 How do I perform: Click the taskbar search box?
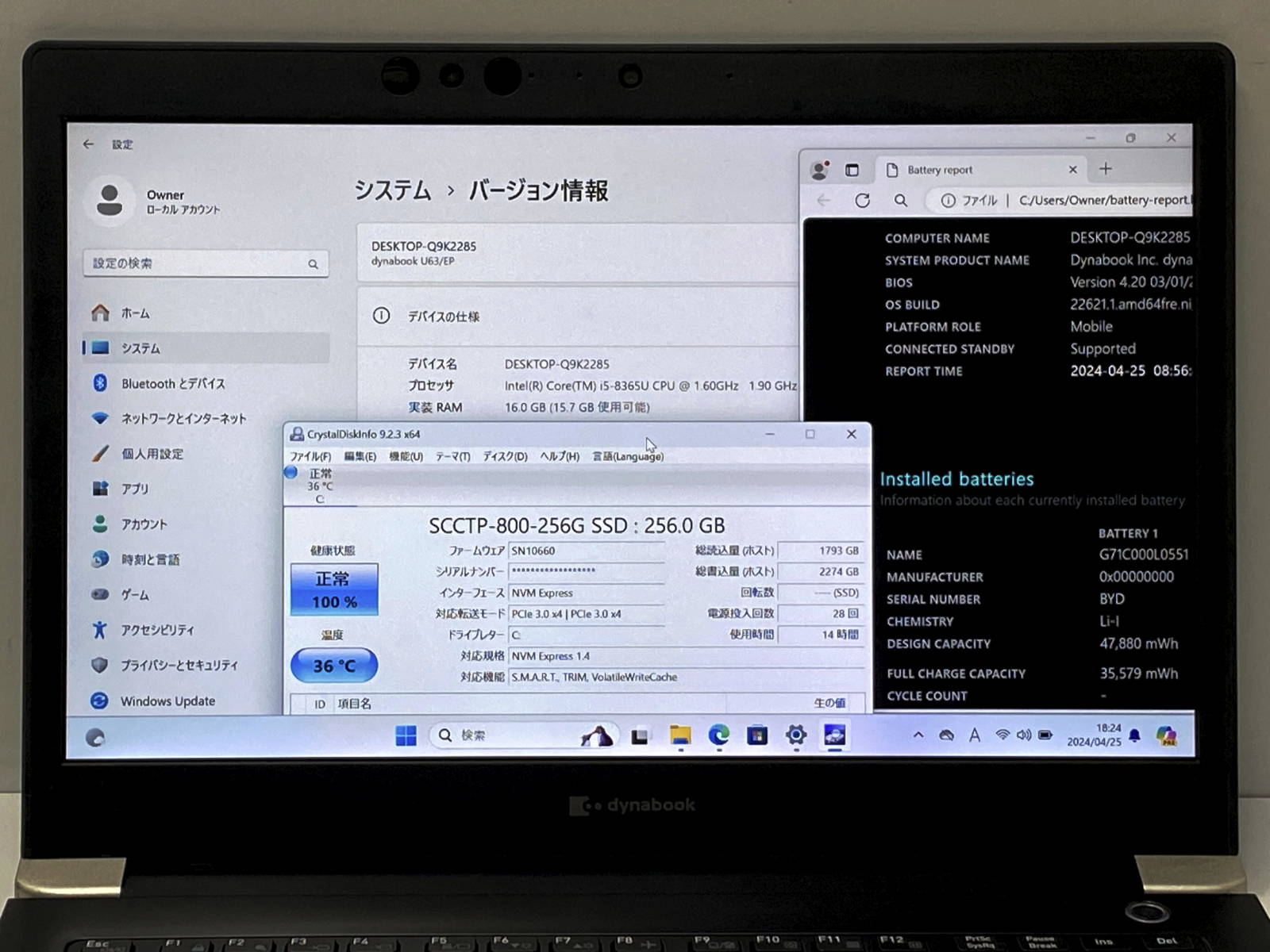tap(524, 735)
